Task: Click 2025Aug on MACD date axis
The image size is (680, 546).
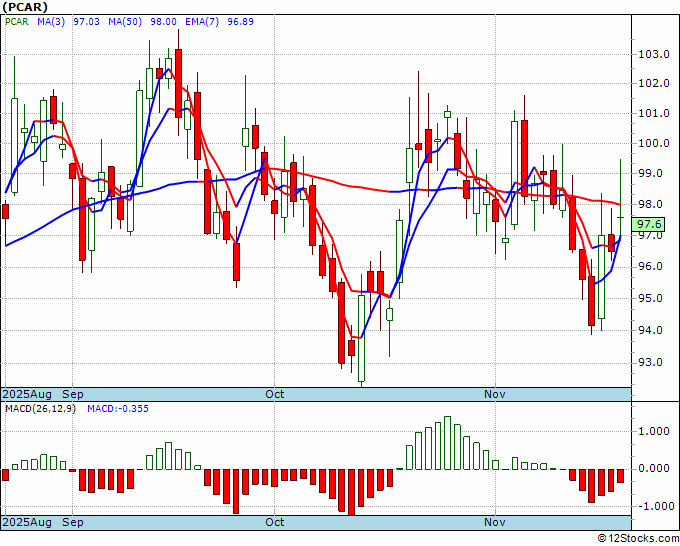Action: pyautogui.click(x=27, y=522)
